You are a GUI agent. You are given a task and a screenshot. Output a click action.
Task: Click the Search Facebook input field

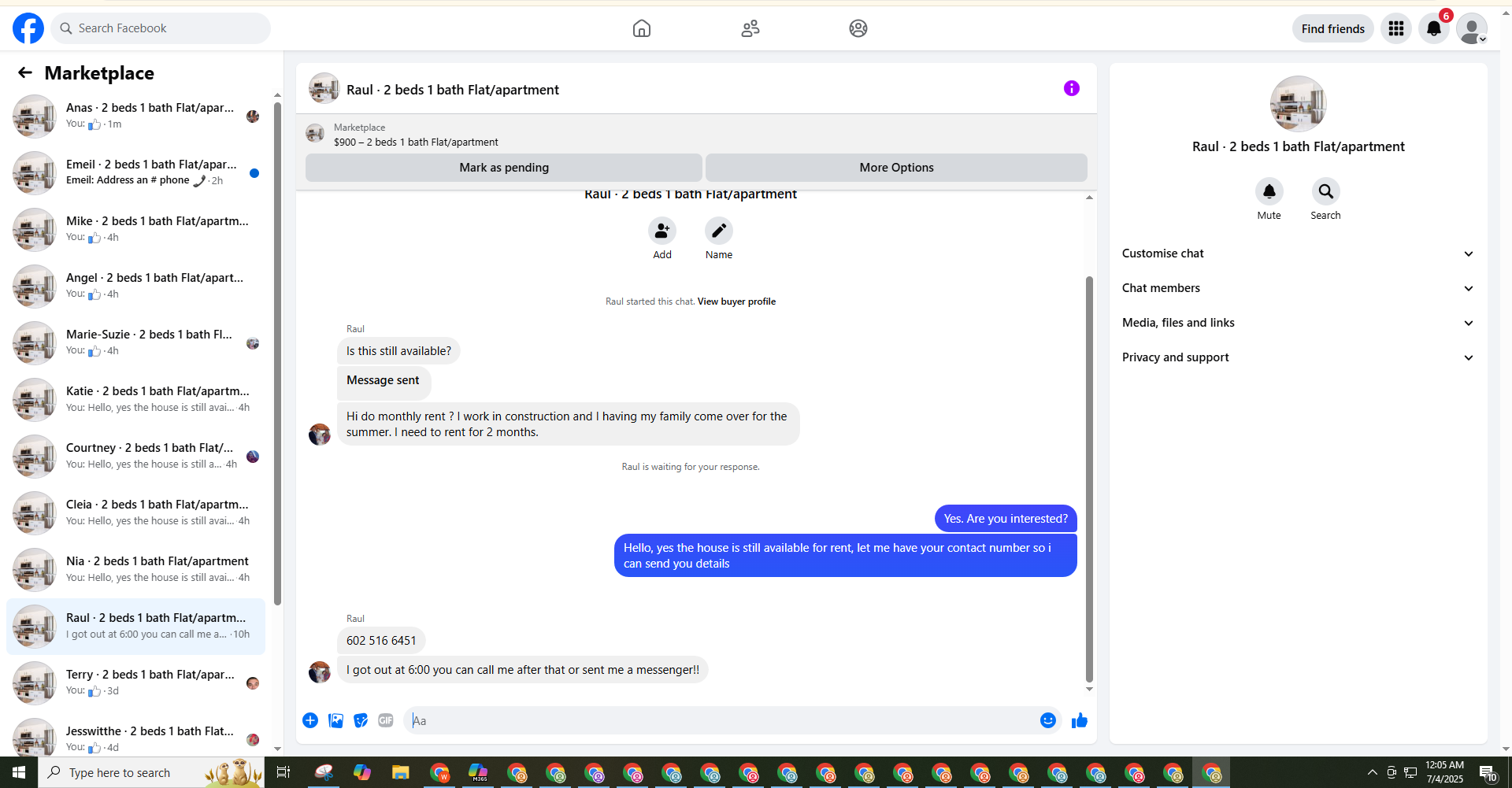161,28
